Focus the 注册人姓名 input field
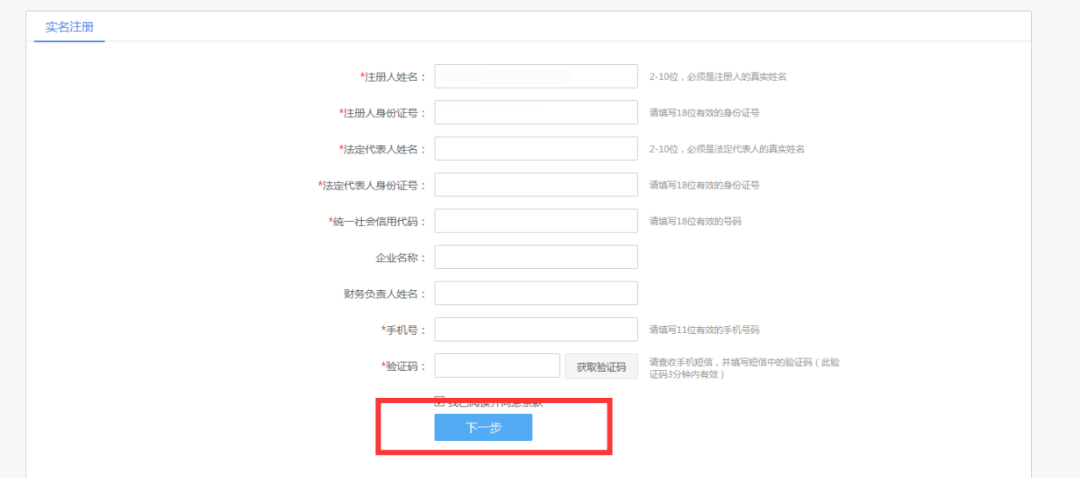 click(536, 76)
